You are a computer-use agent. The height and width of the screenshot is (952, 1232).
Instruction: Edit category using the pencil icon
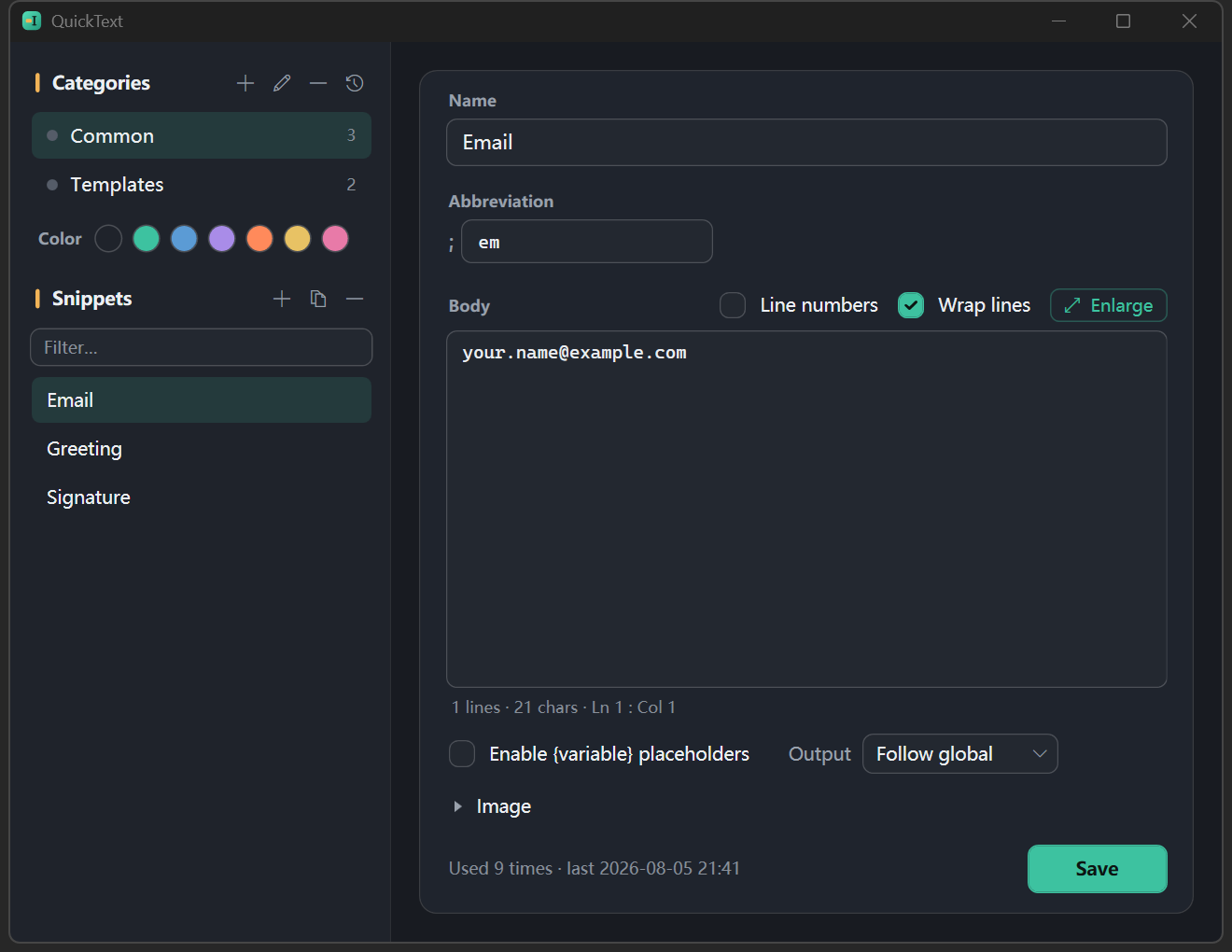click(282, 83)
